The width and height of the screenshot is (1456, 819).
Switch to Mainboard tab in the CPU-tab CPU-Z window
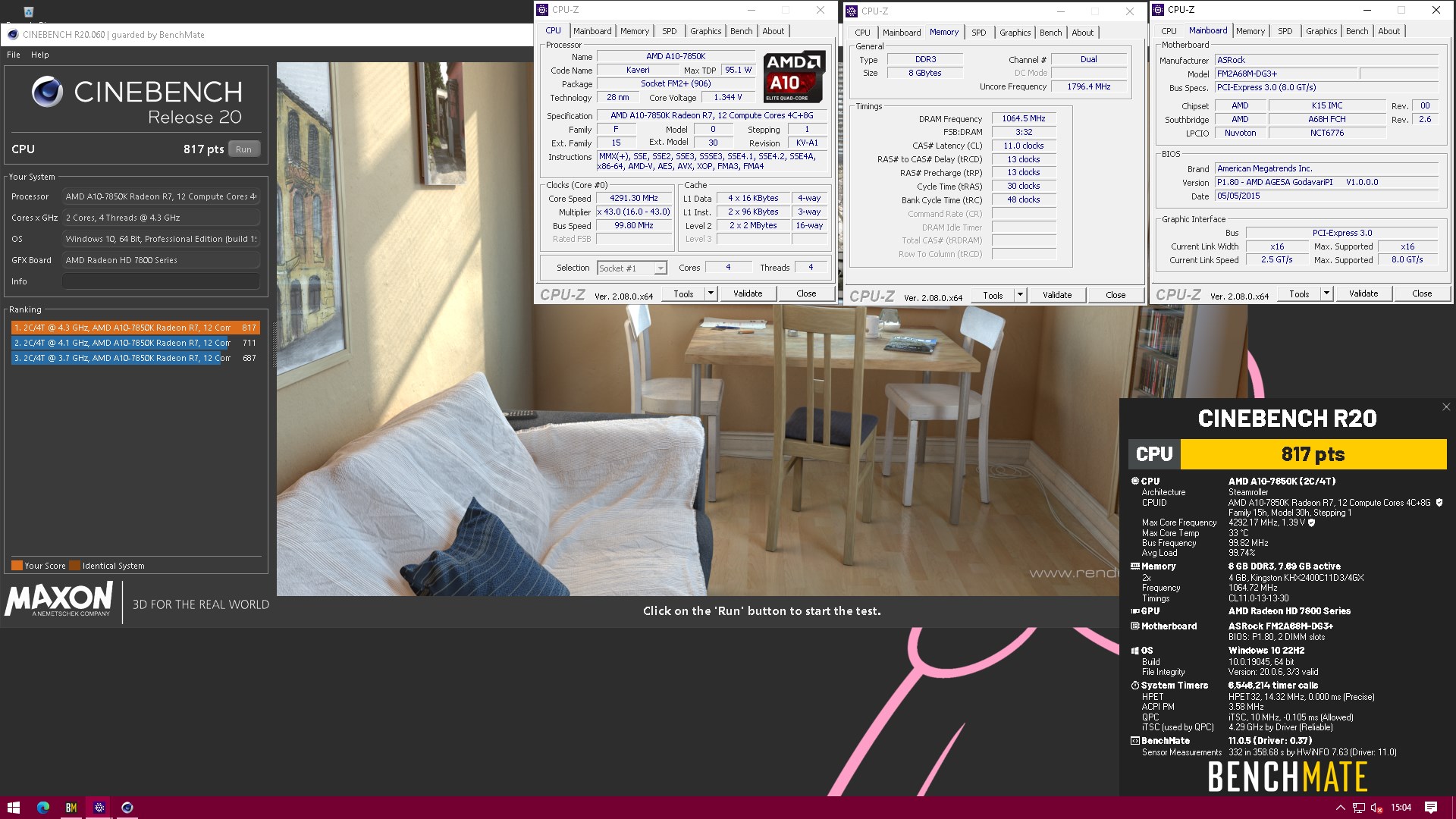(x=592, y=31)
